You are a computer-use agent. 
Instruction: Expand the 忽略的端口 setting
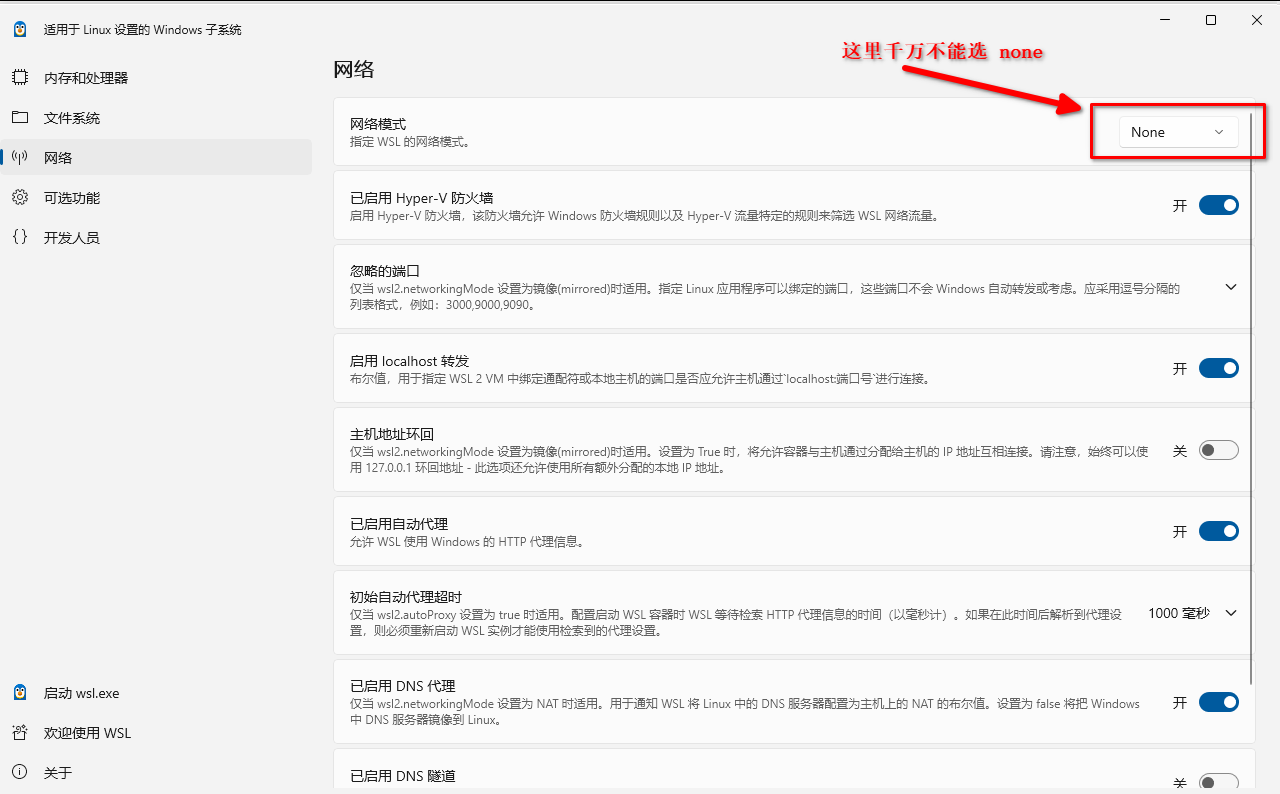[1231, 287]
